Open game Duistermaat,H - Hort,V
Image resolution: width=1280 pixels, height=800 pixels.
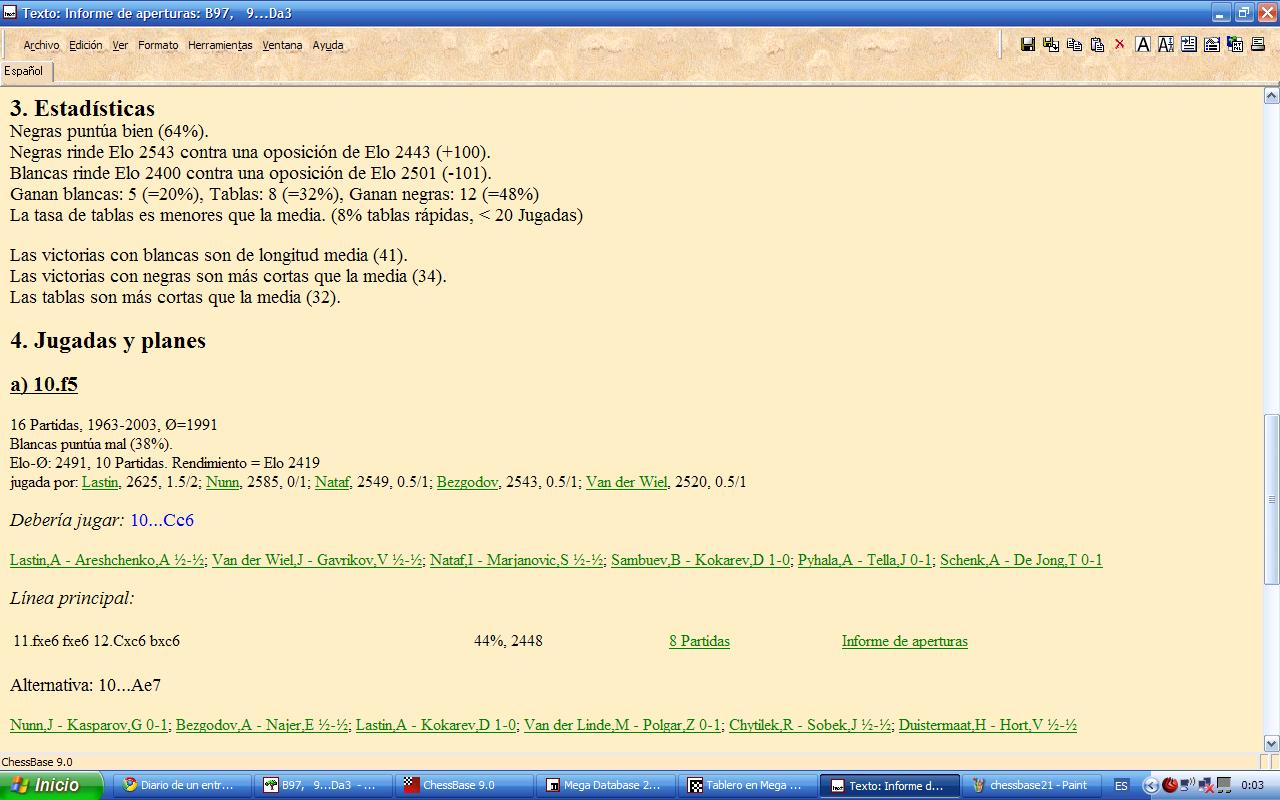pyautogui.click(x=988, y=725)
